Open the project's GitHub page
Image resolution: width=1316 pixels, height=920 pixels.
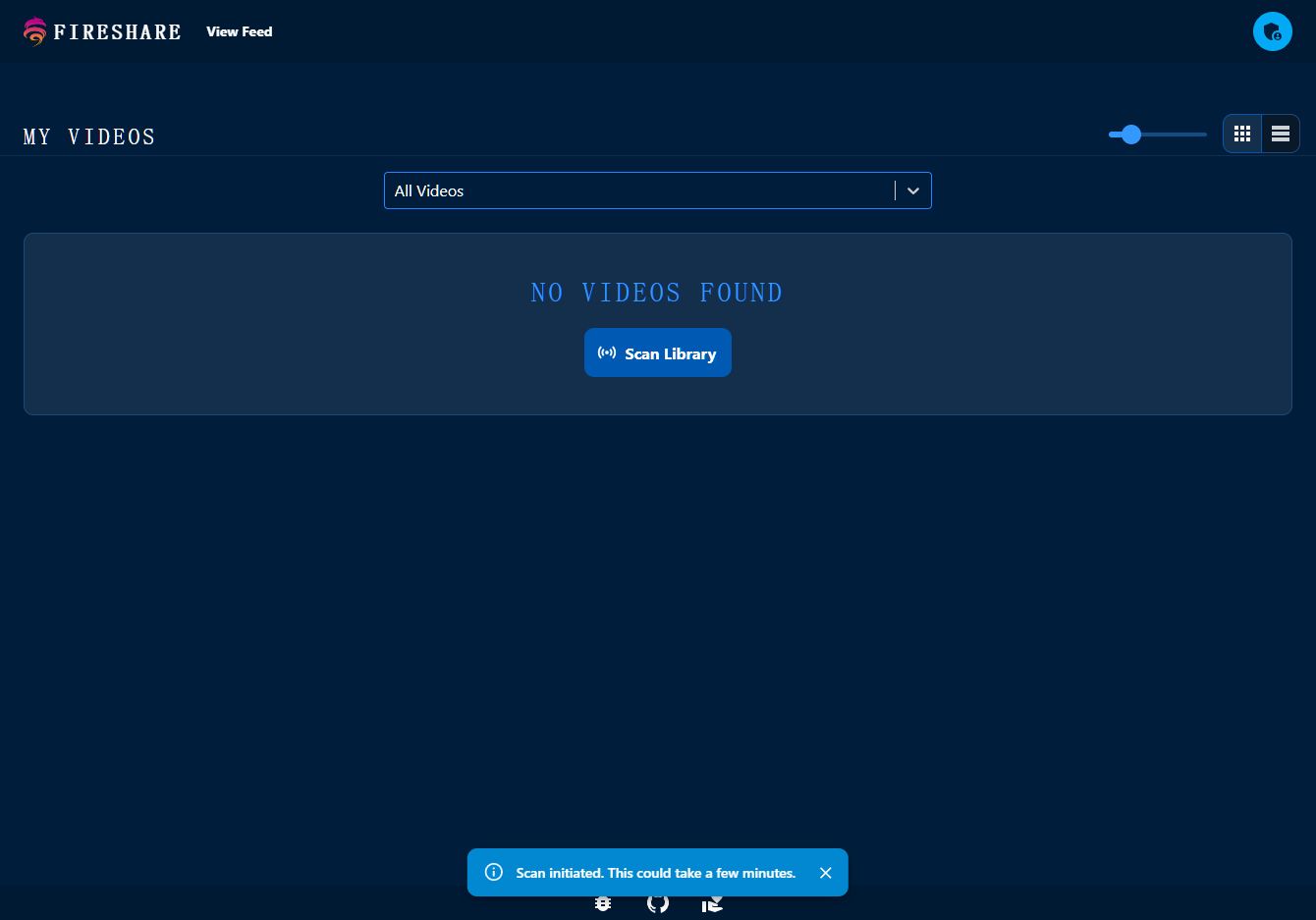[658, 903]
